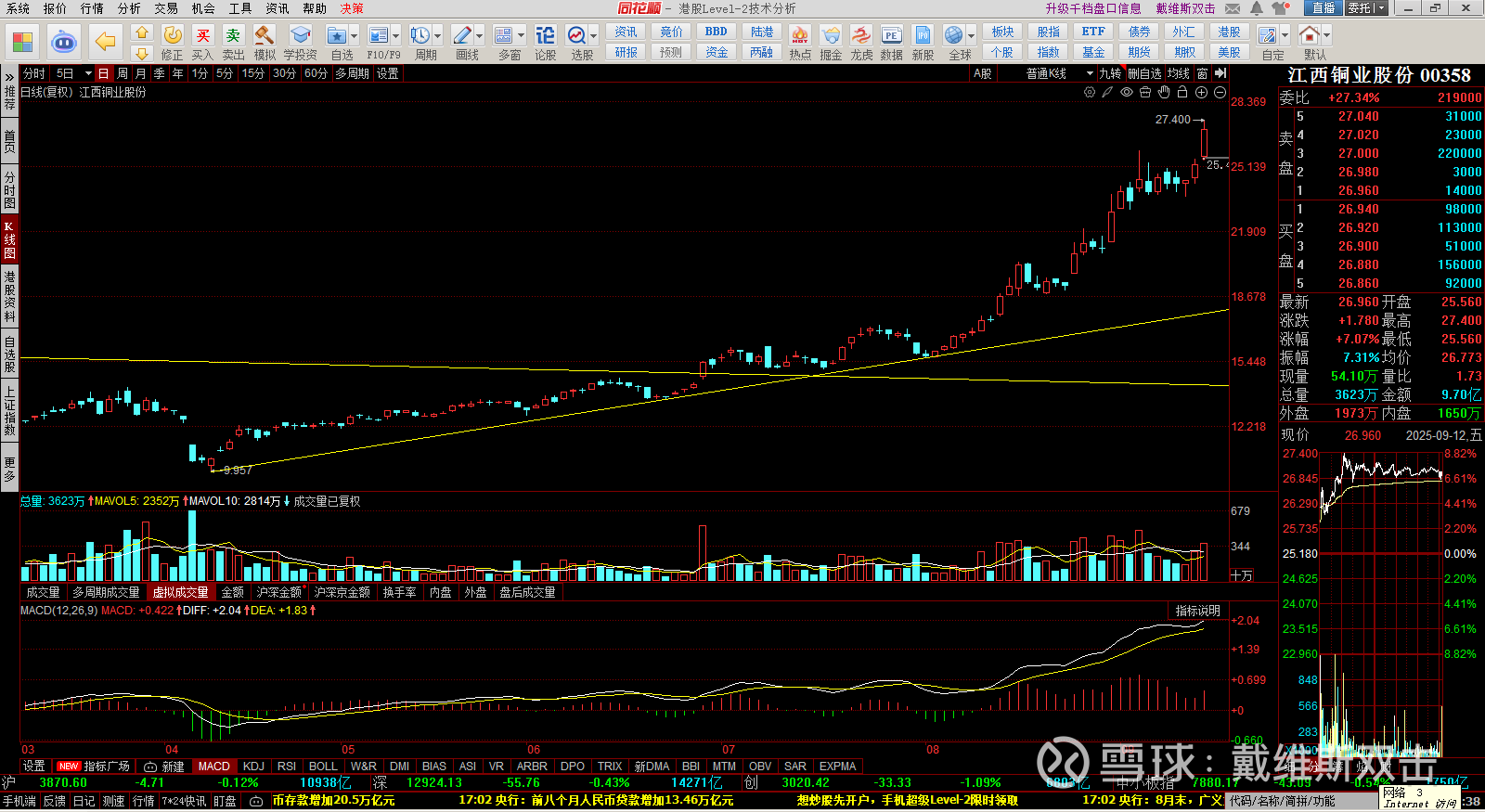Open the 数据 PE data icon
Viewport: 1485px width, 812px height.
tap(891, 35)
